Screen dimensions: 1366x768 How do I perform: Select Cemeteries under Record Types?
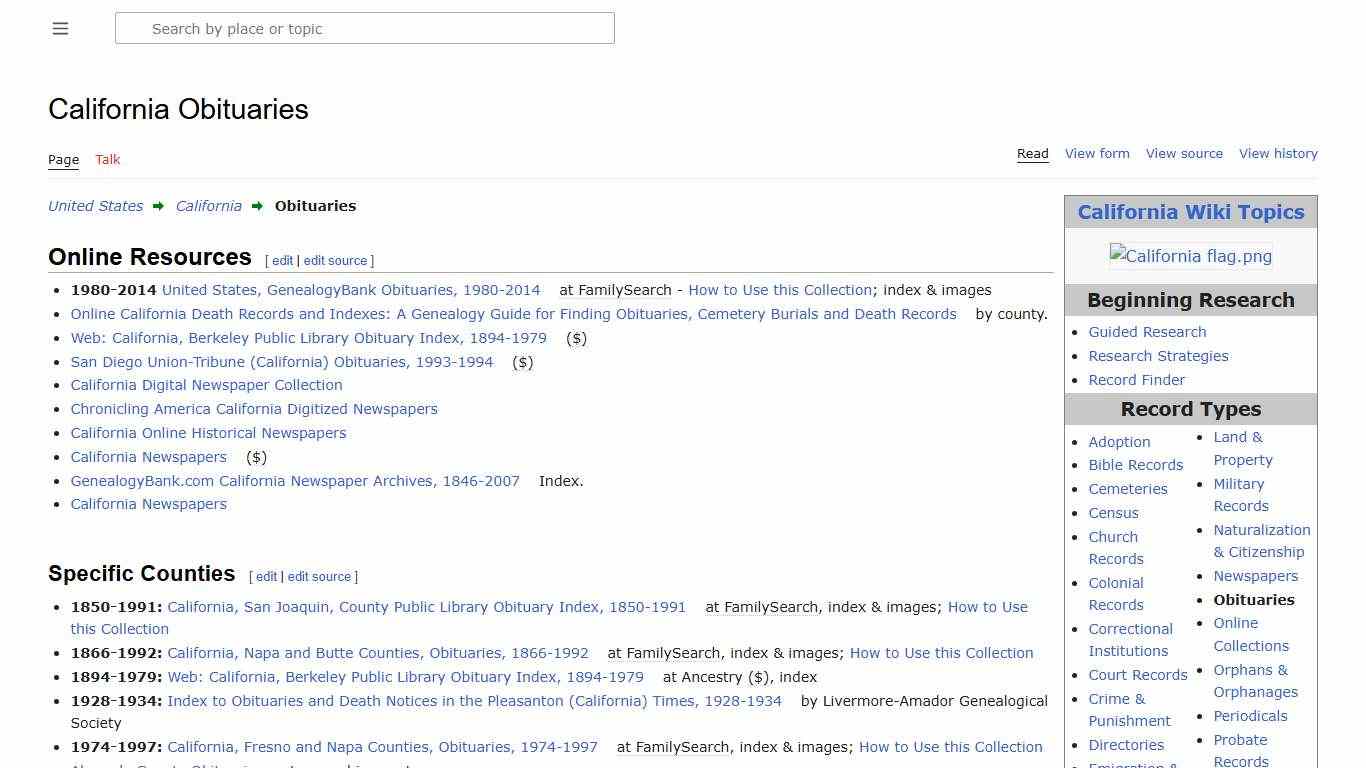pyautogui.click(x=1128, y=489)
